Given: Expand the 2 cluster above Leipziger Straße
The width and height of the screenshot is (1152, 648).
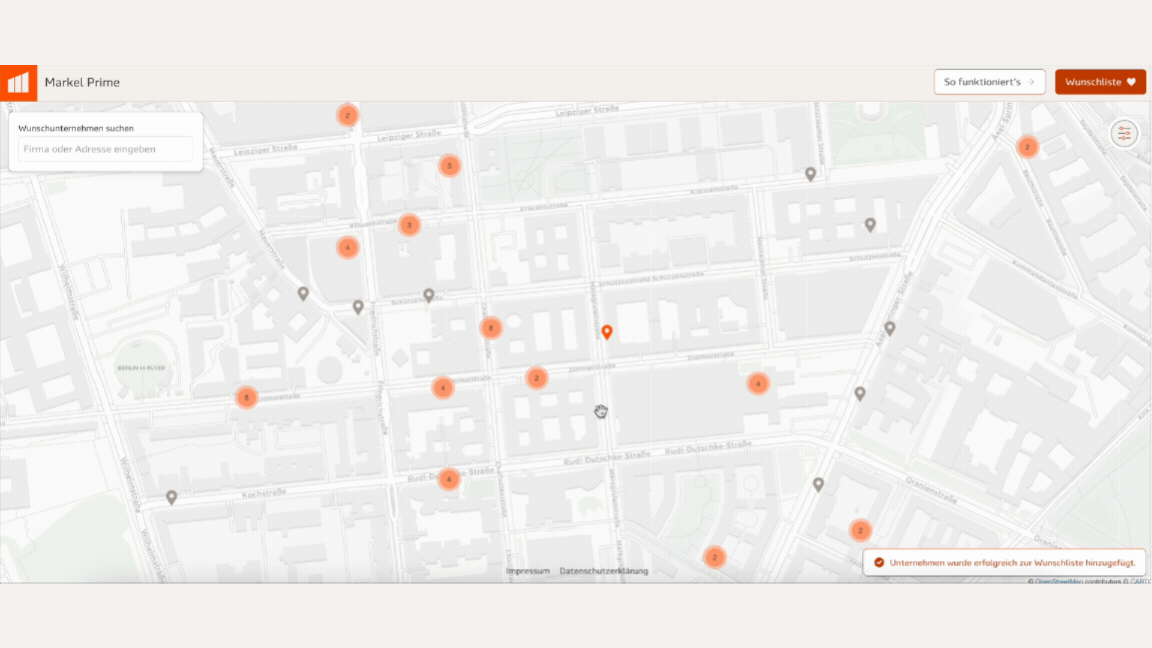Looking at the screenshot, I should [x=347, y=115].
